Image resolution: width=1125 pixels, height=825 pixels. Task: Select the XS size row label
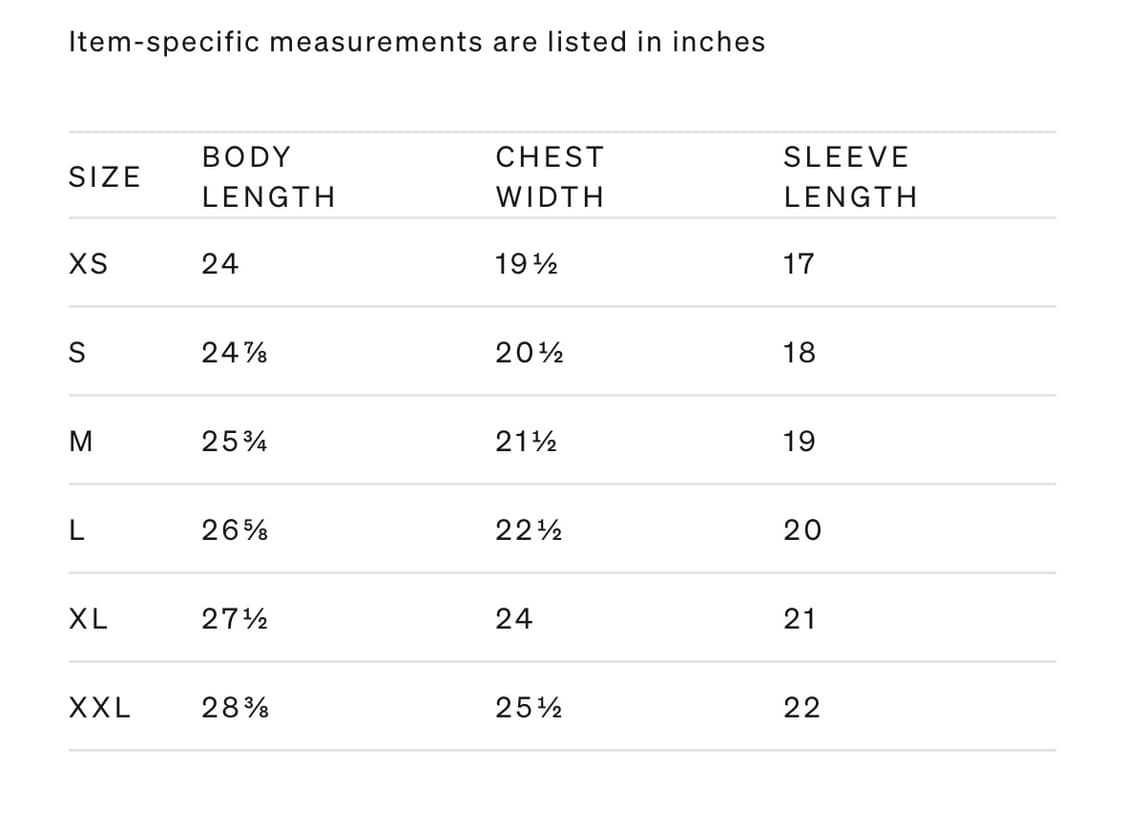coord(89,265)
